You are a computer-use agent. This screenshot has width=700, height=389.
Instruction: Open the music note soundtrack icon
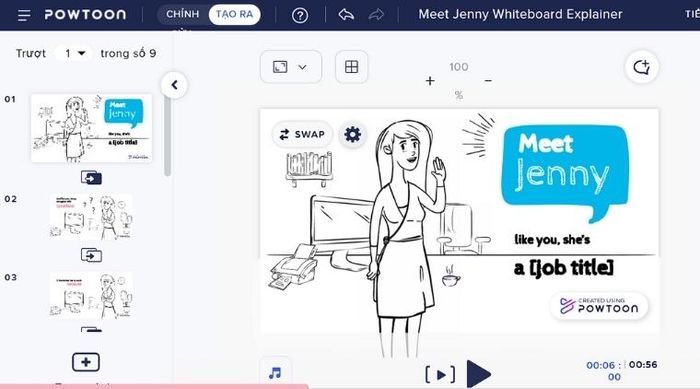click(275, 373)
